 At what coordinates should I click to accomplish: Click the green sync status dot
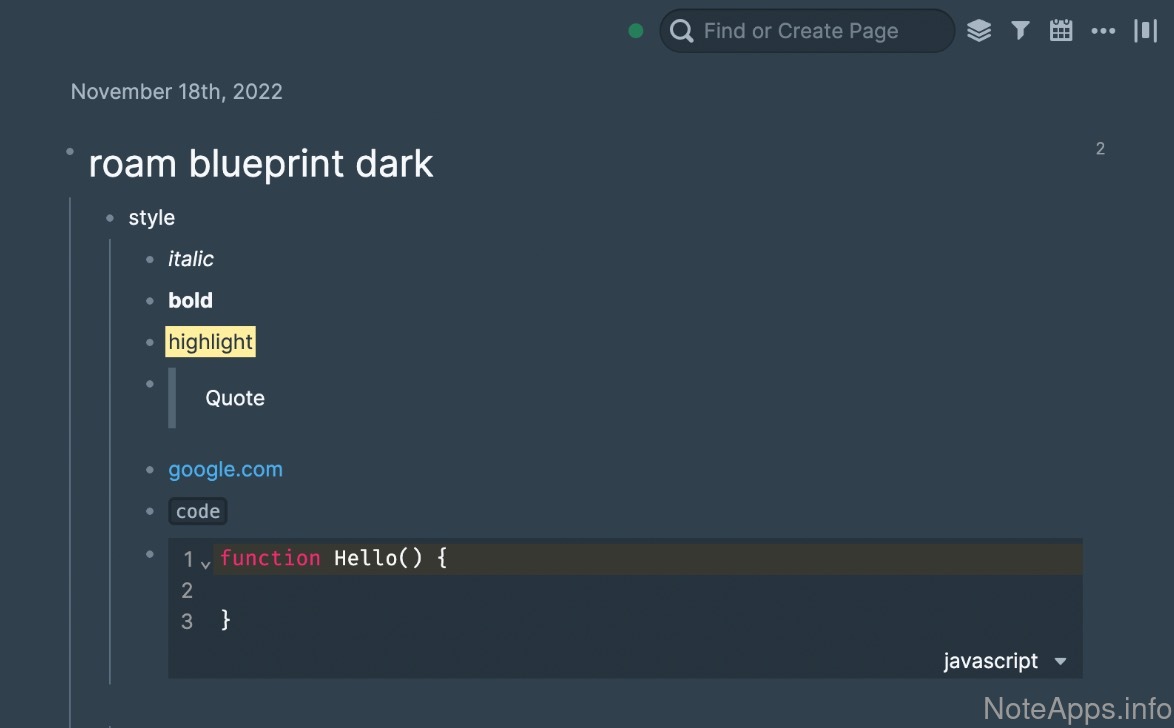click(x=635, y=31)
